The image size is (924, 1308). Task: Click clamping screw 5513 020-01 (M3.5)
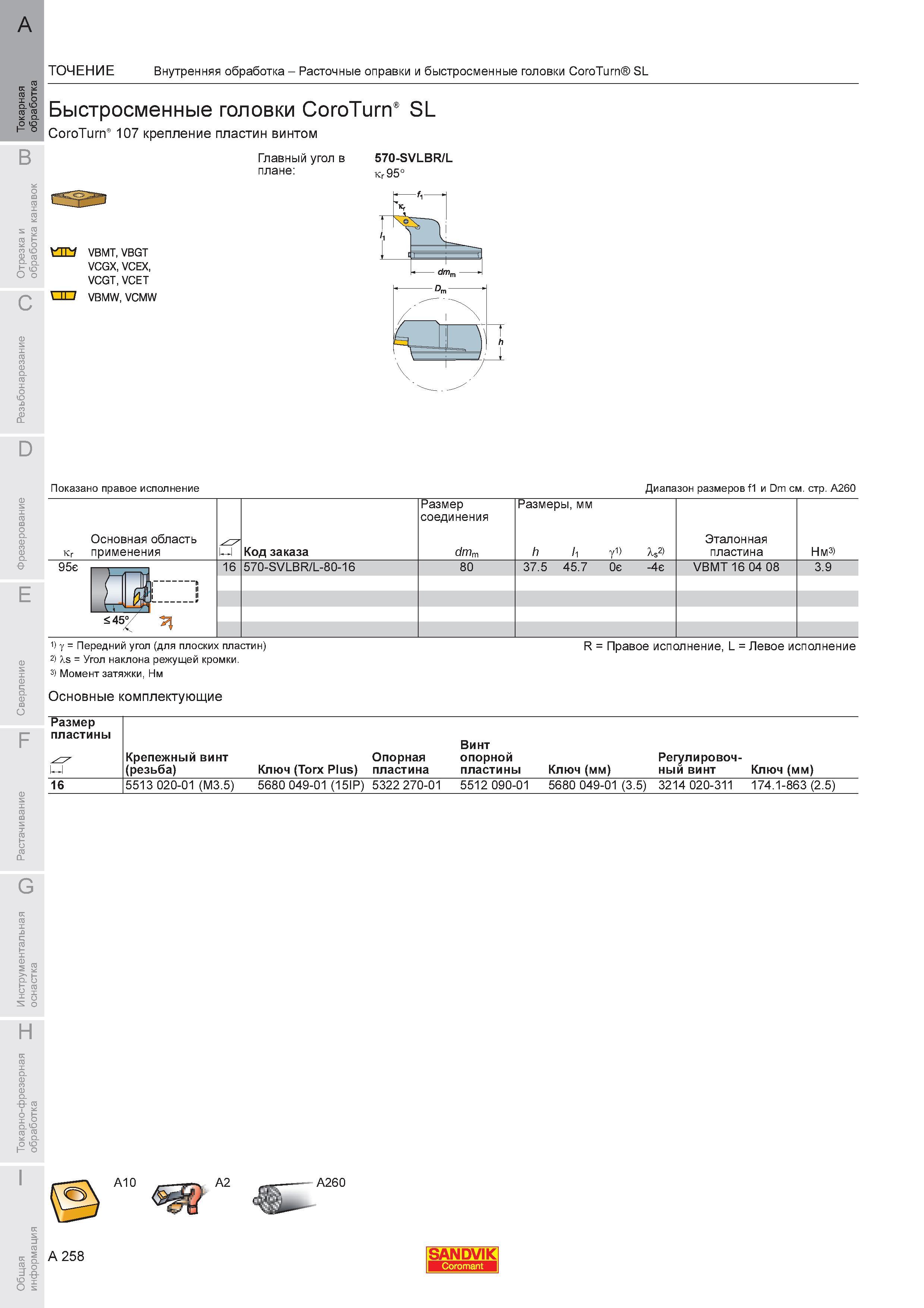[180, 785]
